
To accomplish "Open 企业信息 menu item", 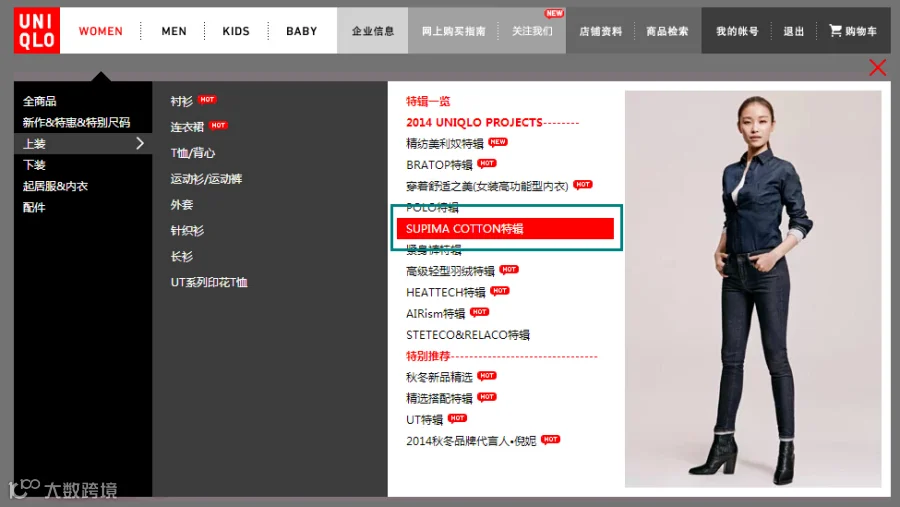I will 373,31.
